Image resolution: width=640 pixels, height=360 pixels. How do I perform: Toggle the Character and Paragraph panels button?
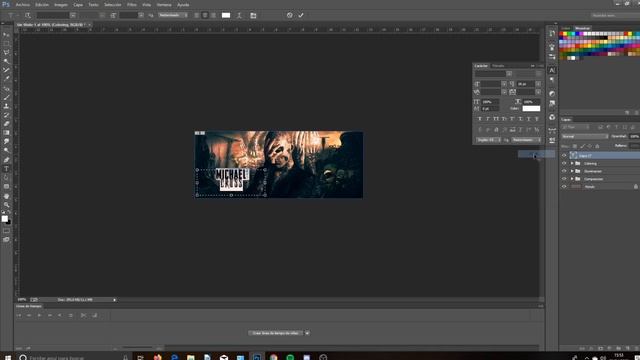(x=253, y=16)
